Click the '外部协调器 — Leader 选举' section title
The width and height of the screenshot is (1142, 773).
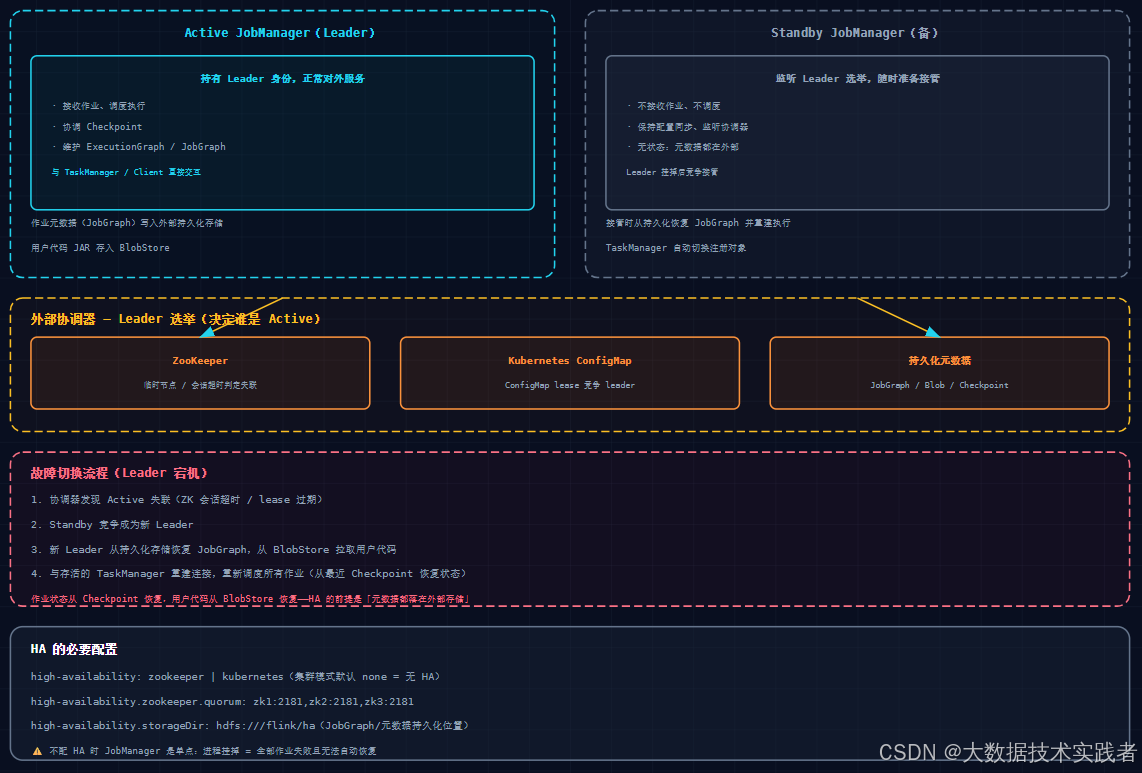click(176, 319)
